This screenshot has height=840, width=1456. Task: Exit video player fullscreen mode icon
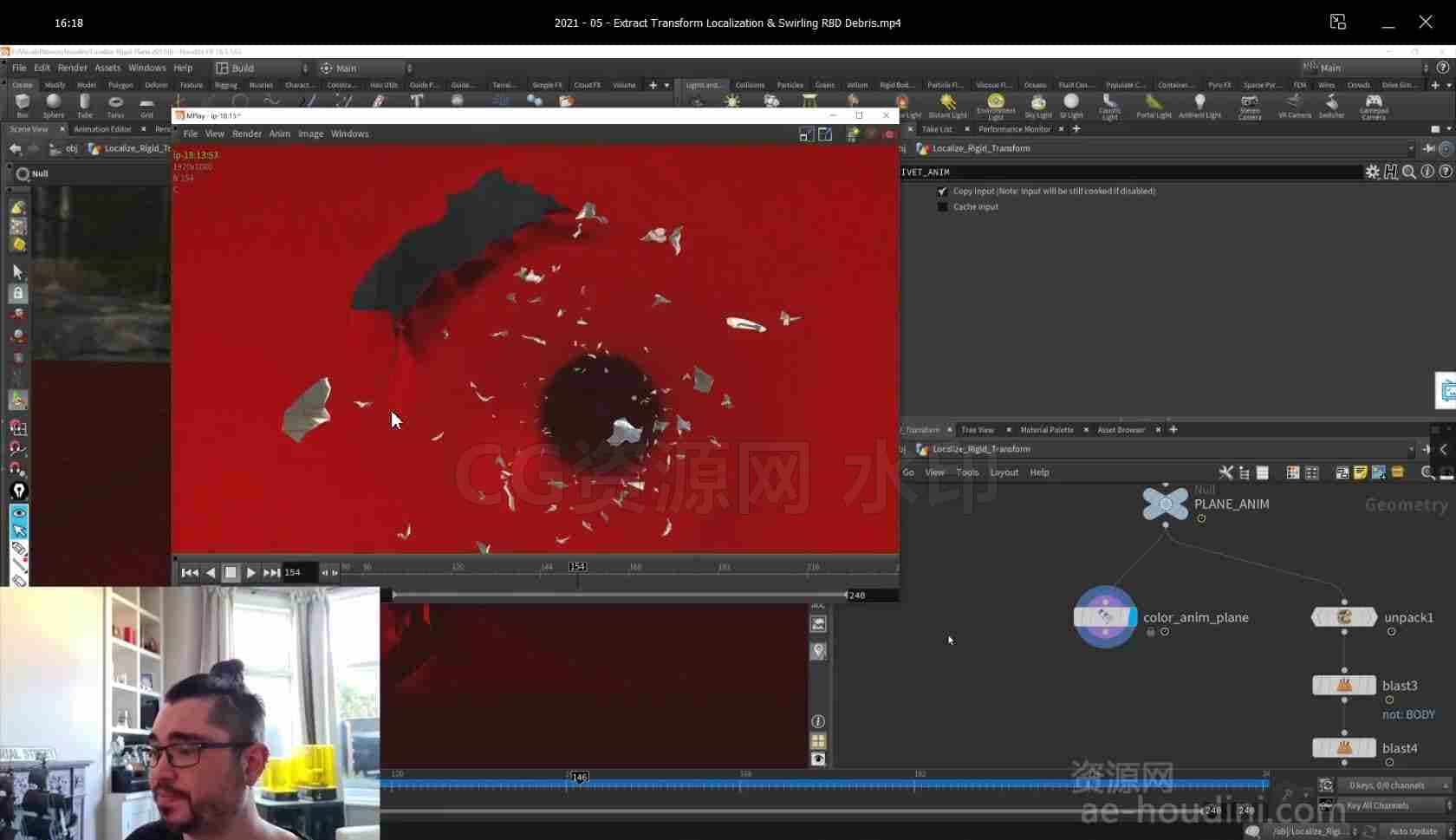click(1338, 23)
